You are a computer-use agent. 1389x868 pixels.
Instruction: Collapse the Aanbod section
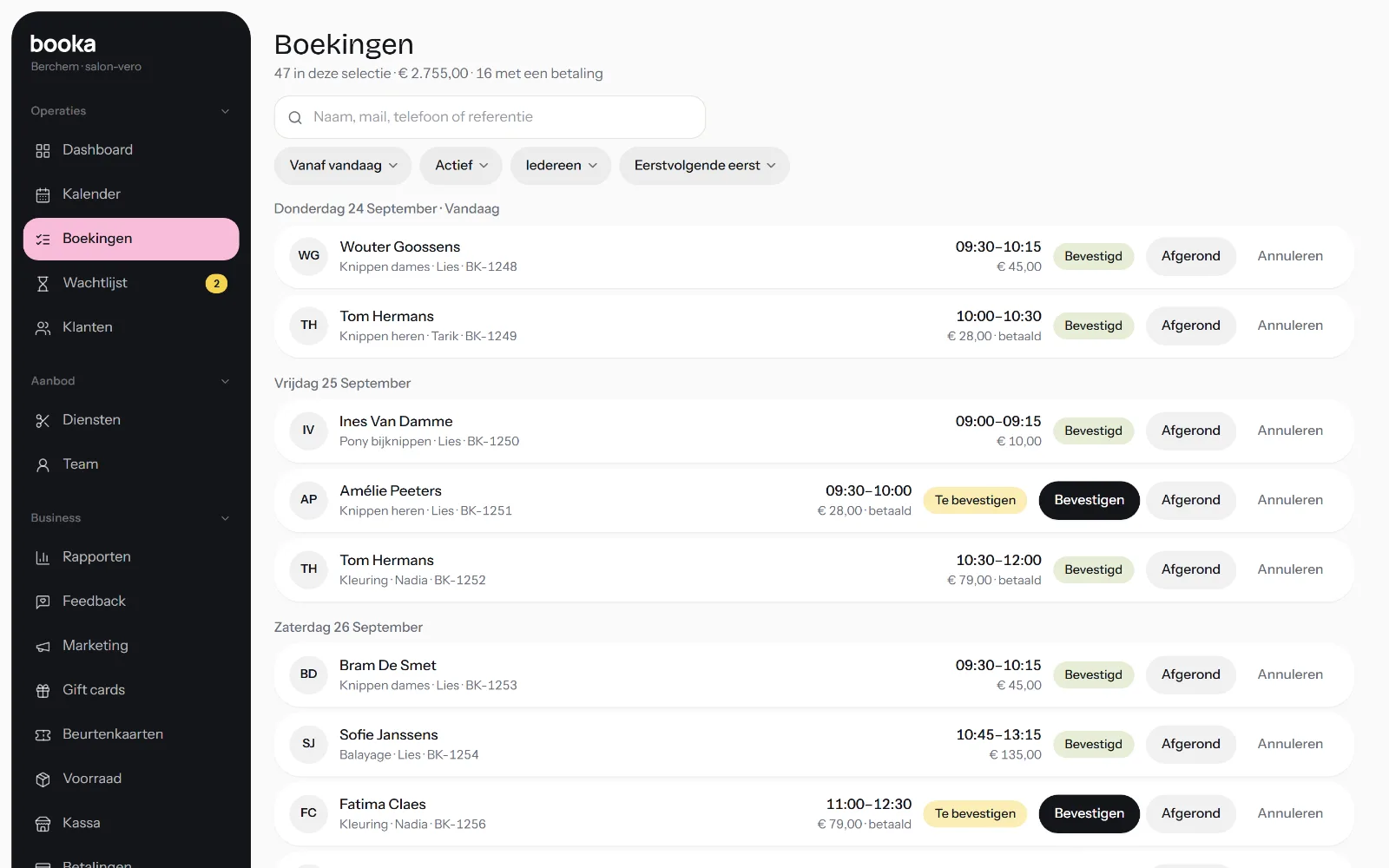tap(225, 381)
